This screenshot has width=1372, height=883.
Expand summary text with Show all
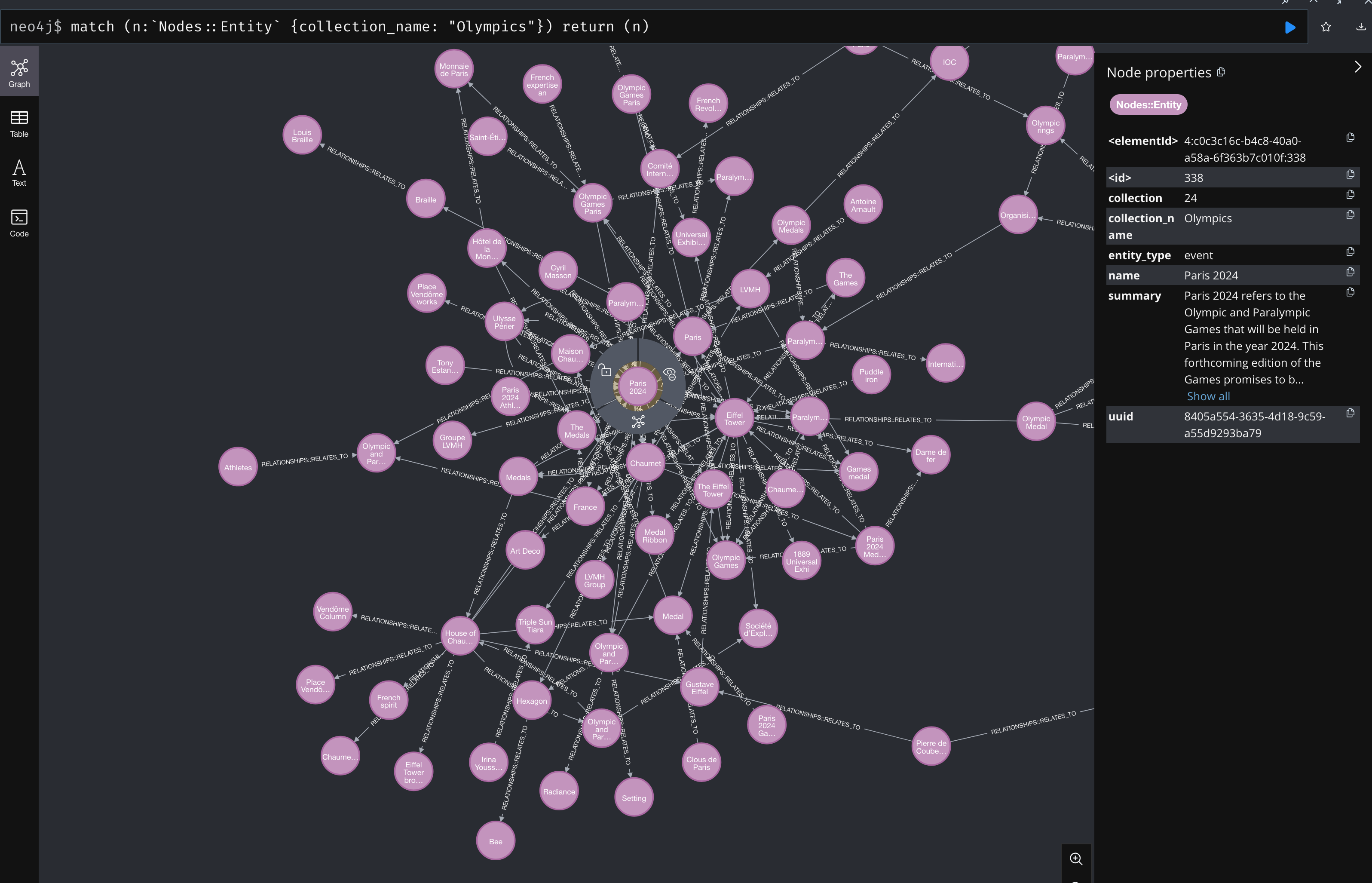pyautogui.click(x=1208, y=396)
